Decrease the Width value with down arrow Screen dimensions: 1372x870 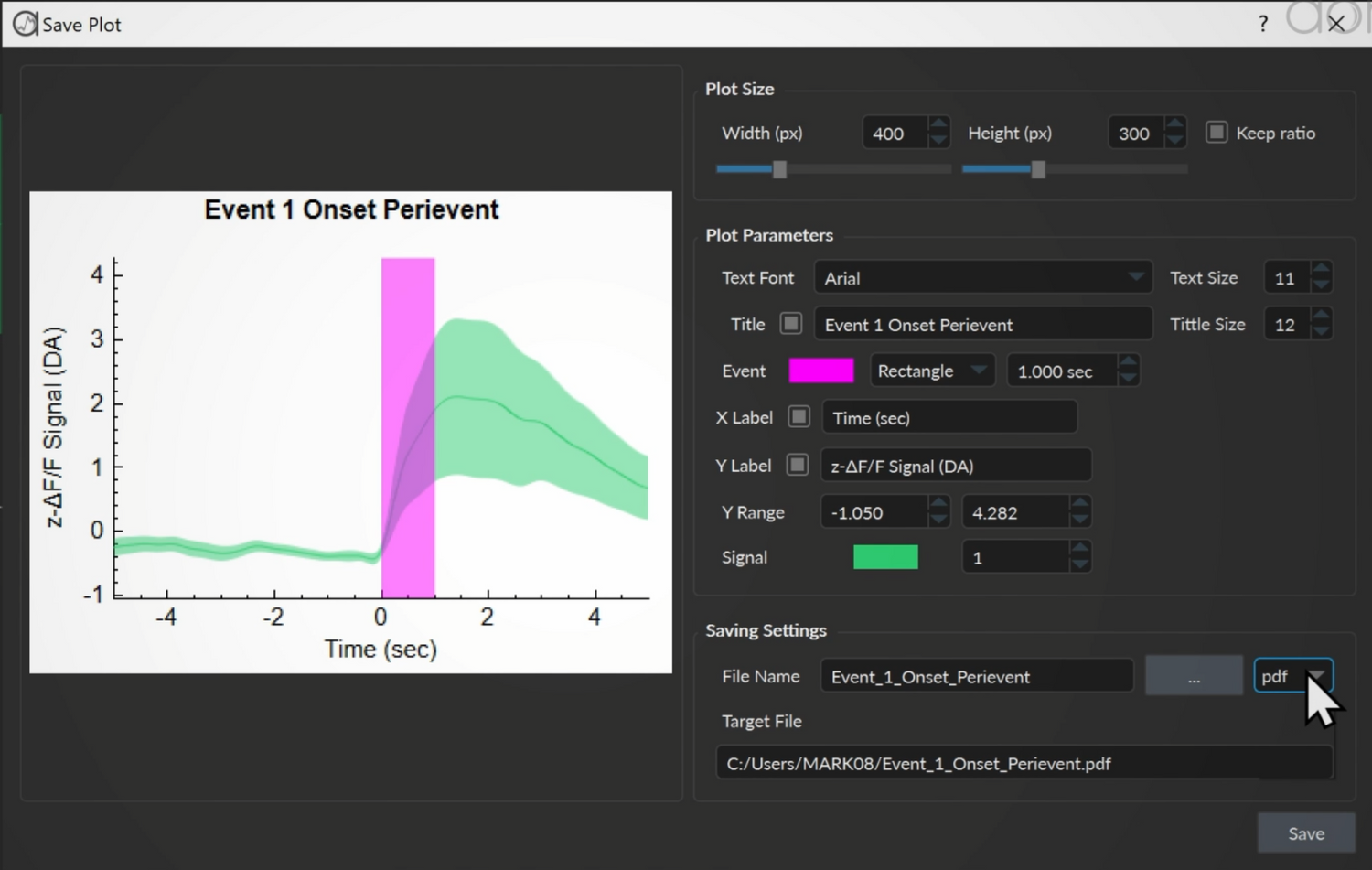pyautogui.click(x=938, y=141)
